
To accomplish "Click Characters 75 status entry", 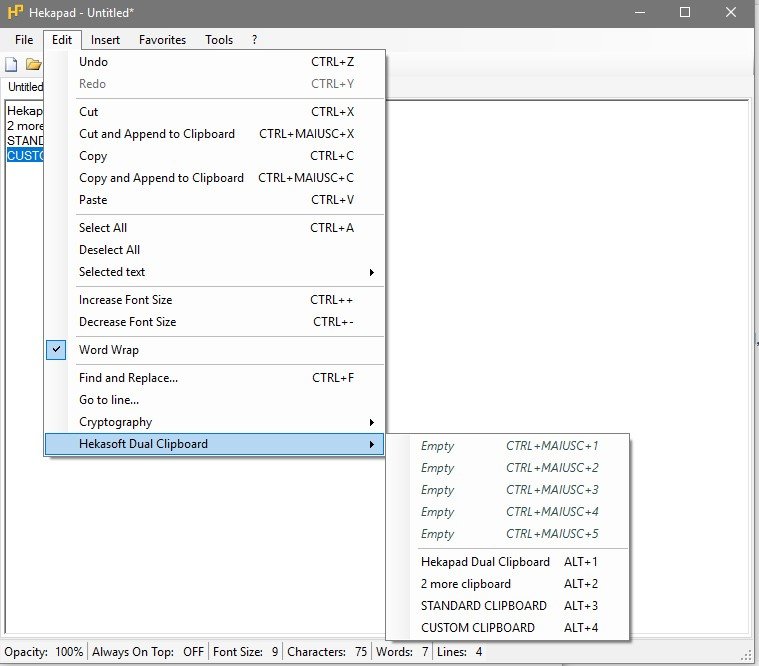I will coord(327,651).
